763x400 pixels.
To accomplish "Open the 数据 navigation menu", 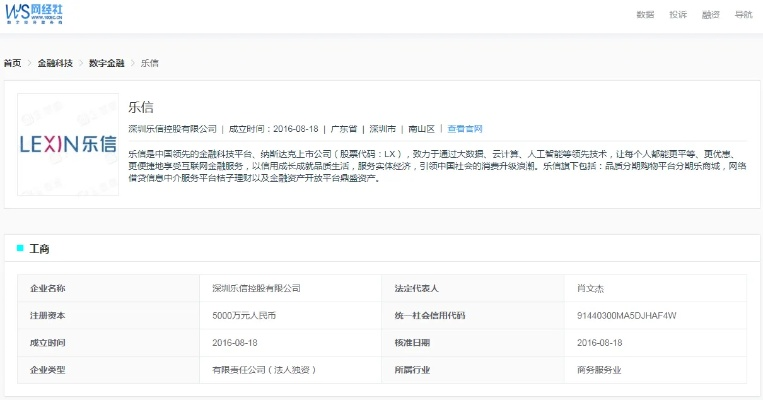I will pyautogui.click(x=645, y=15).
